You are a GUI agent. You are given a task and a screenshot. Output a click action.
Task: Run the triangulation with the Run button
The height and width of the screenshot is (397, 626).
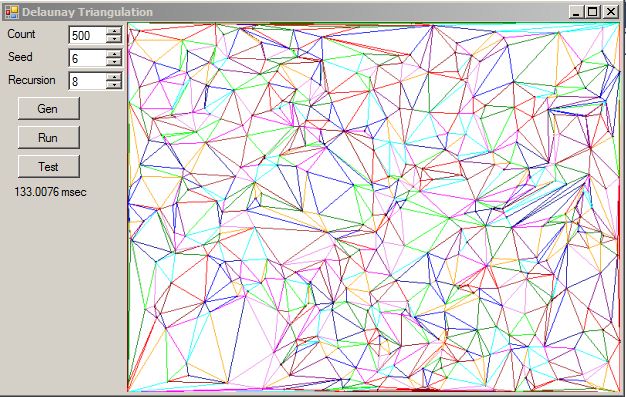pyautogui.click(x=49, y=138)
